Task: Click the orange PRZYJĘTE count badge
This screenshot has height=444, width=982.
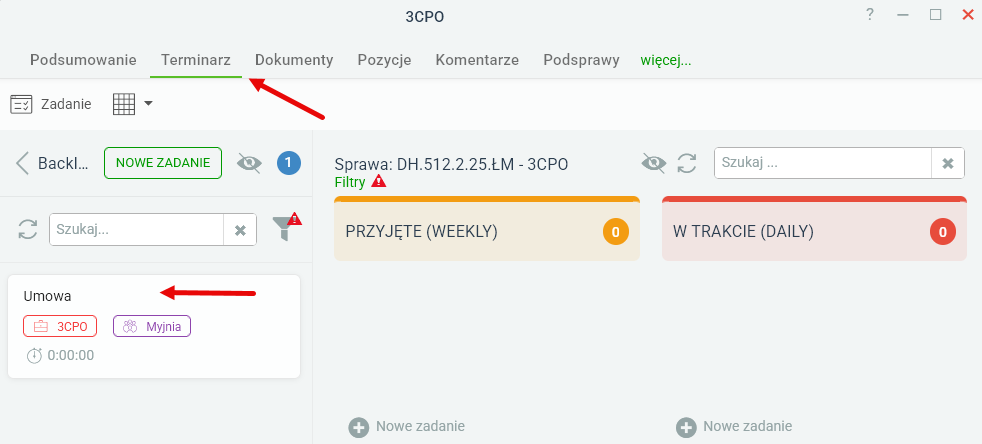Action: 616,232
